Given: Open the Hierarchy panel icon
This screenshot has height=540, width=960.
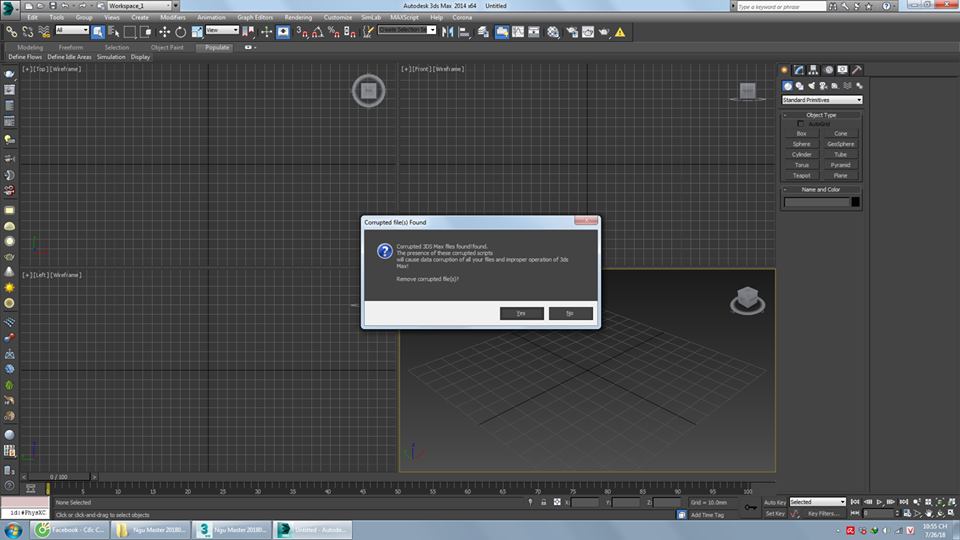Looking at the screenshot, I should point(814,70).
